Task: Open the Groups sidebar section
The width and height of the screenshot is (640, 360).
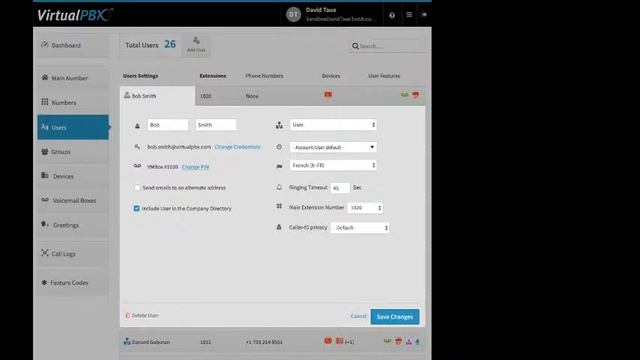Action: coord(73,152)
